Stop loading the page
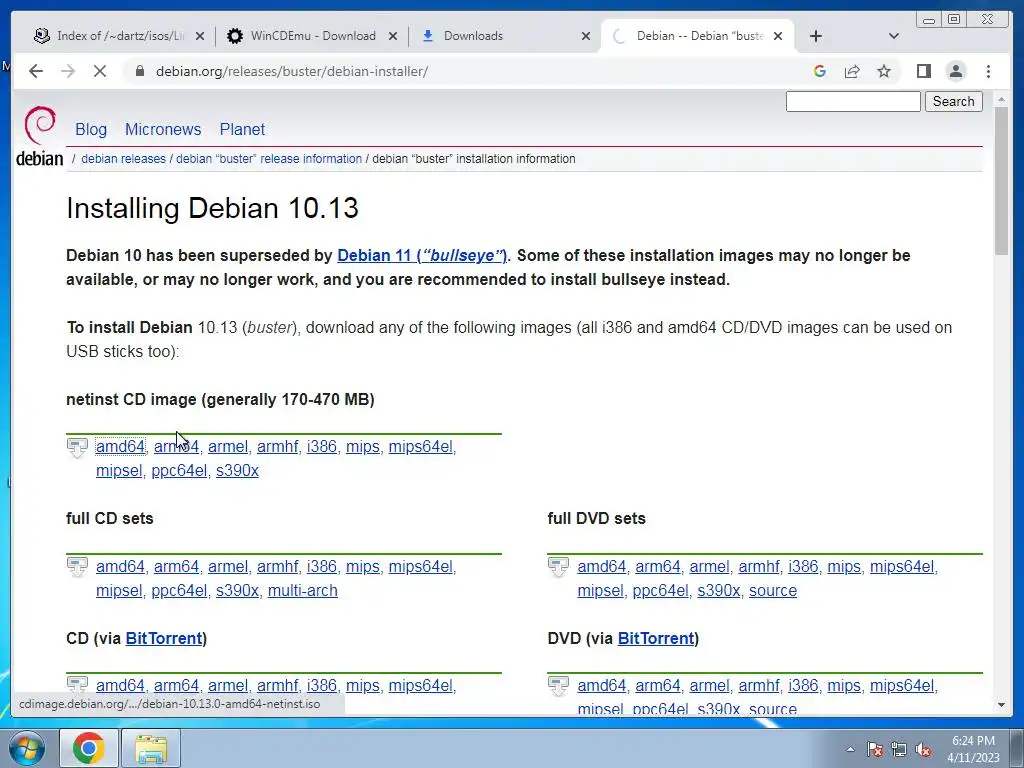1024x768 pixels. (x=100, y=71)
